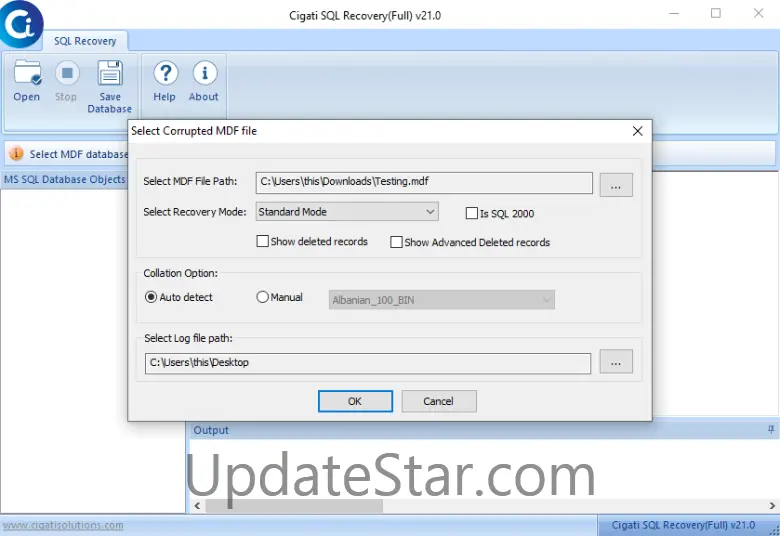Browse for MDF file with ellipsis button
The height and width of the screenshot is (536, 780).
point(616,185)
